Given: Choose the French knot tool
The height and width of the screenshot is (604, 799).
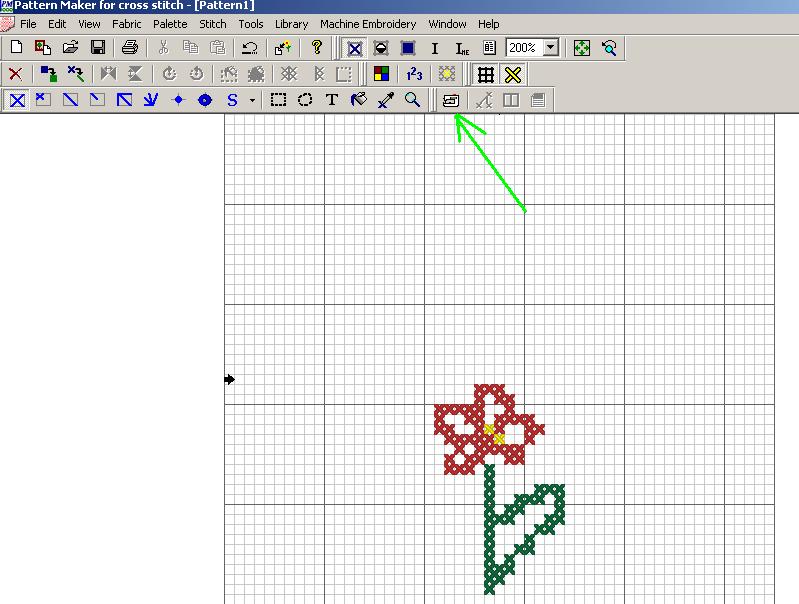Looking at the screenshot, I should pyautogui.click(x=178, y=100).
